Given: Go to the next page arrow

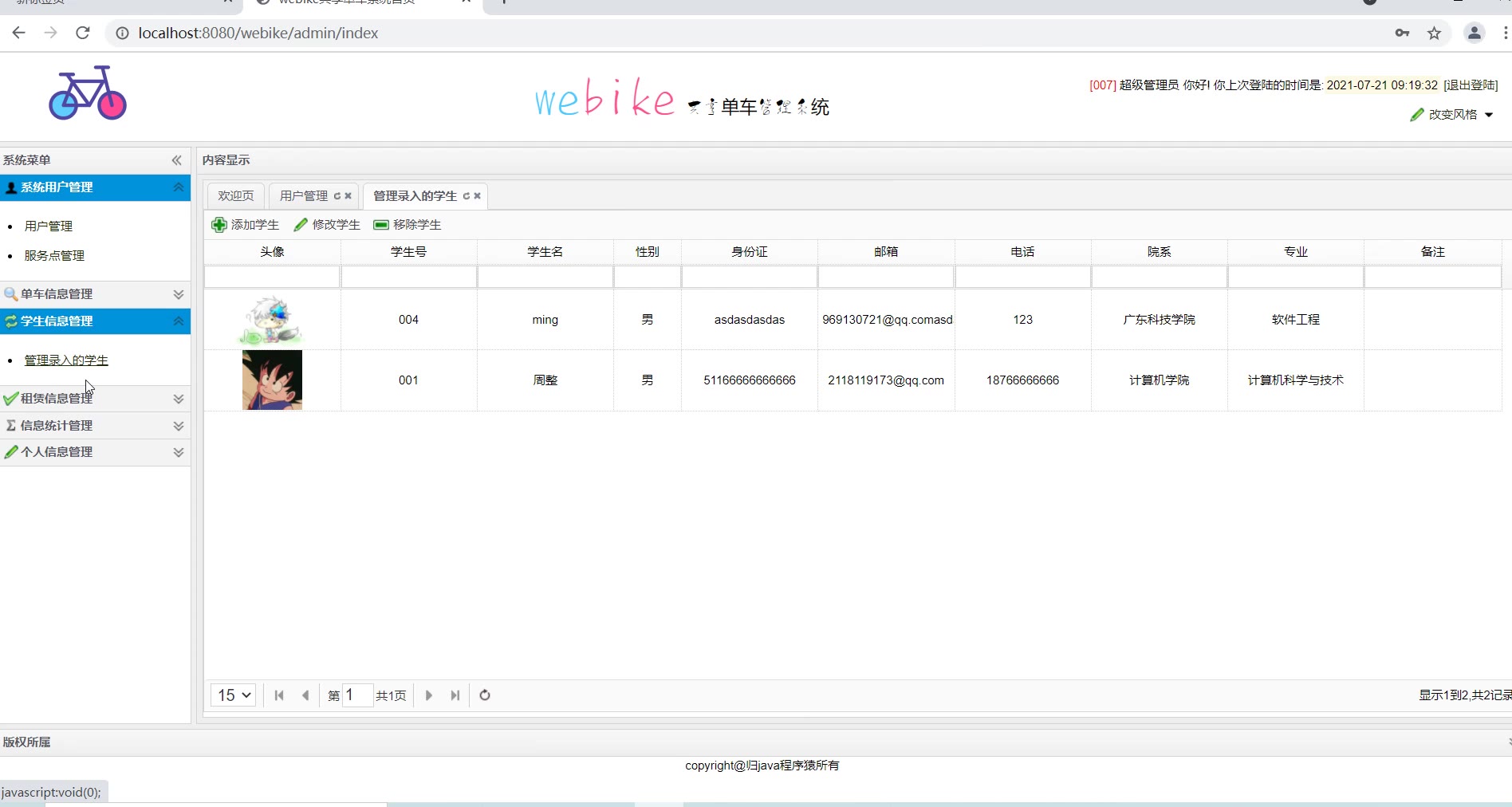Looking at the screenshot, I should tap(429, 695).
